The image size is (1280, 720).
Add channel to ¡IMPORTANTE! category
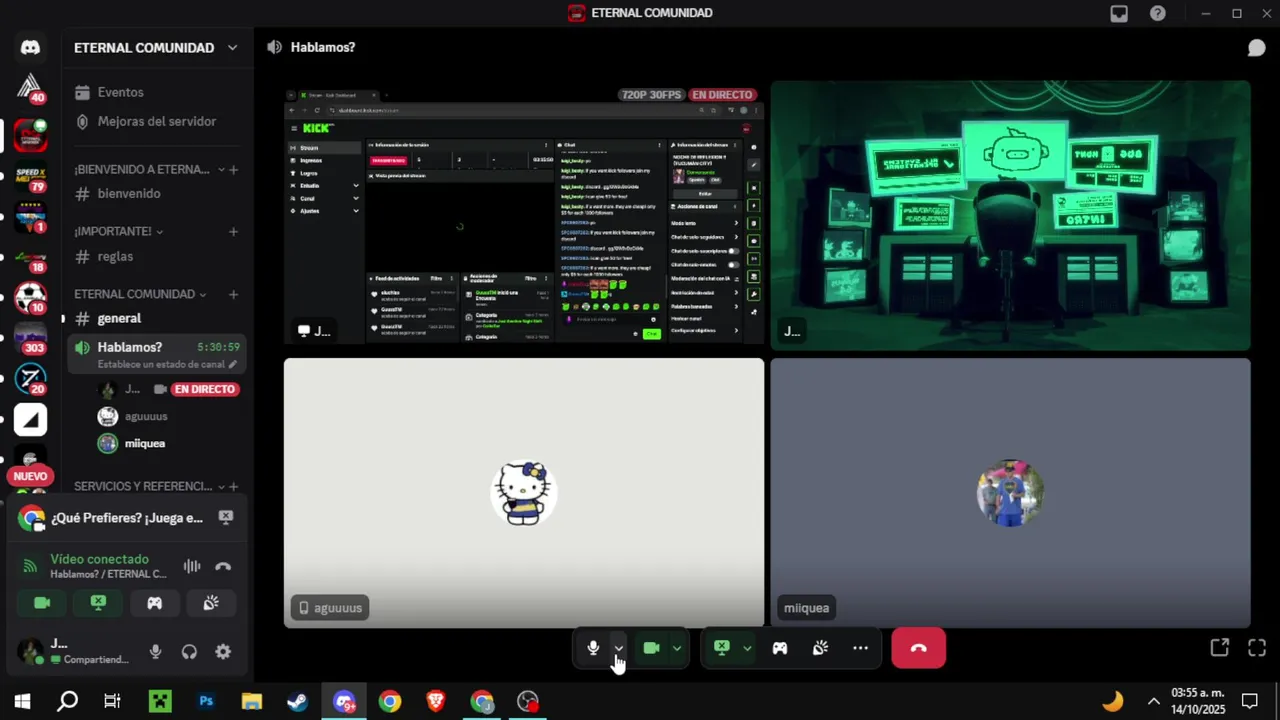tap(233, 231)
